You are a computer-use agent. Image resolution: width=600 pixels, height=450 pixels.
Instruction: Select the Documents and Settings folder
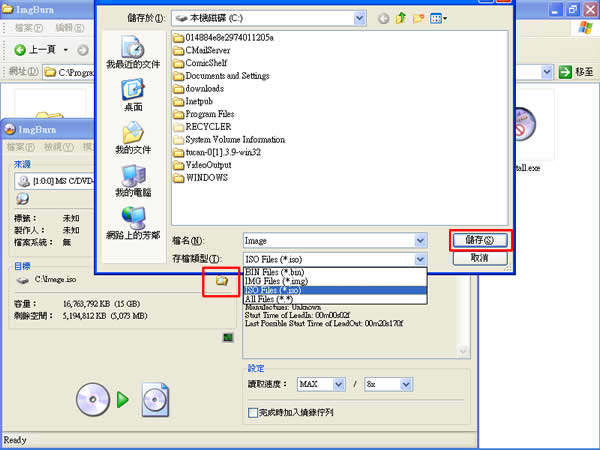pos(221,76)
